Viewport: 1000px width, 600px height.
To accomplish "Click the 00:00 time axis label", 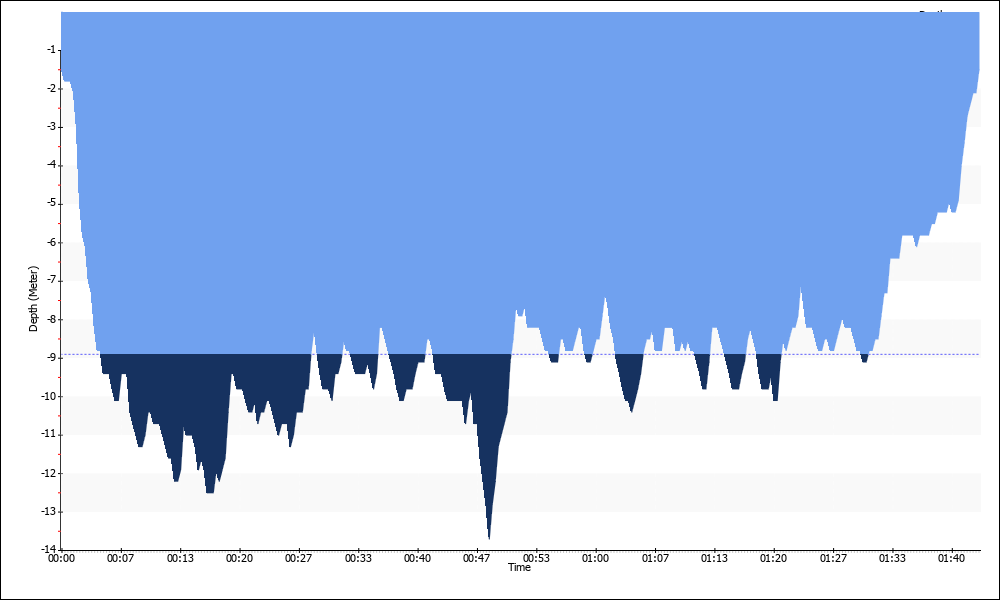I will (61, 559).
